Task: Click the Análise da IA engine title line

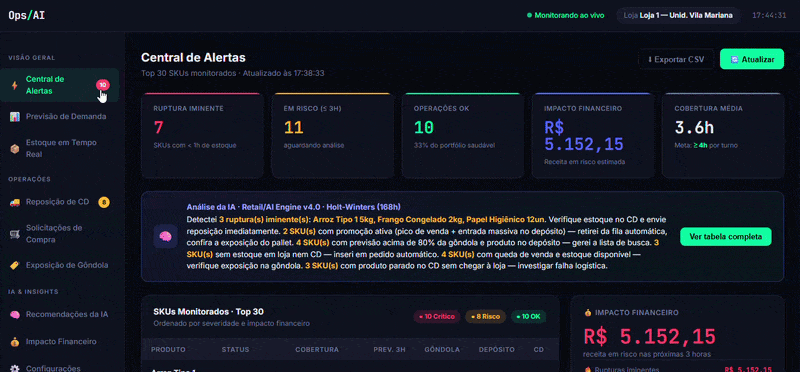Action: point(293,207)
